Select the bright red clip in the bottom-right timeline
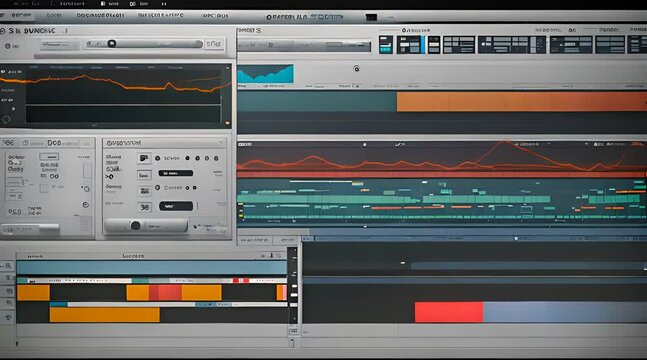 pos(449,312)
